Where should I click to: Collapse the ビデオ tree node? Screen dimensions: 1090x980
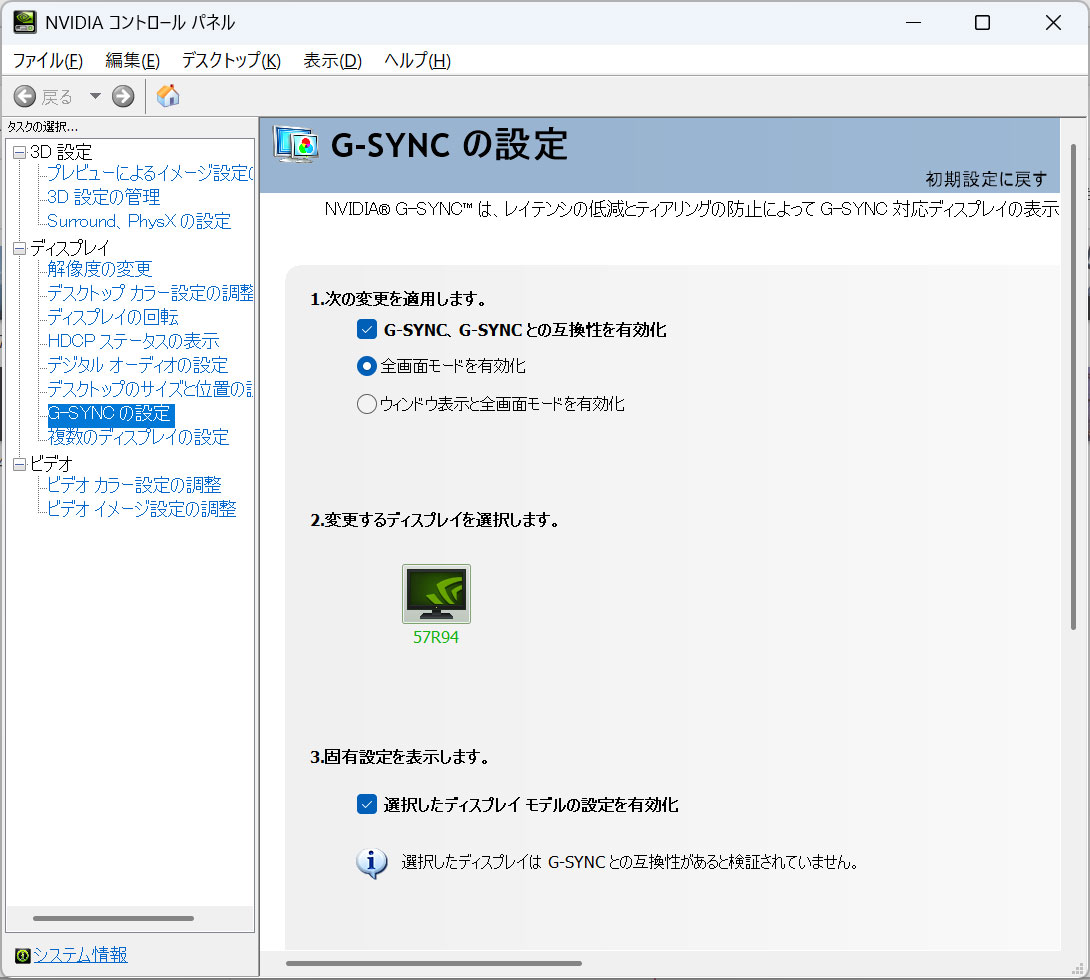coord(19,464)
